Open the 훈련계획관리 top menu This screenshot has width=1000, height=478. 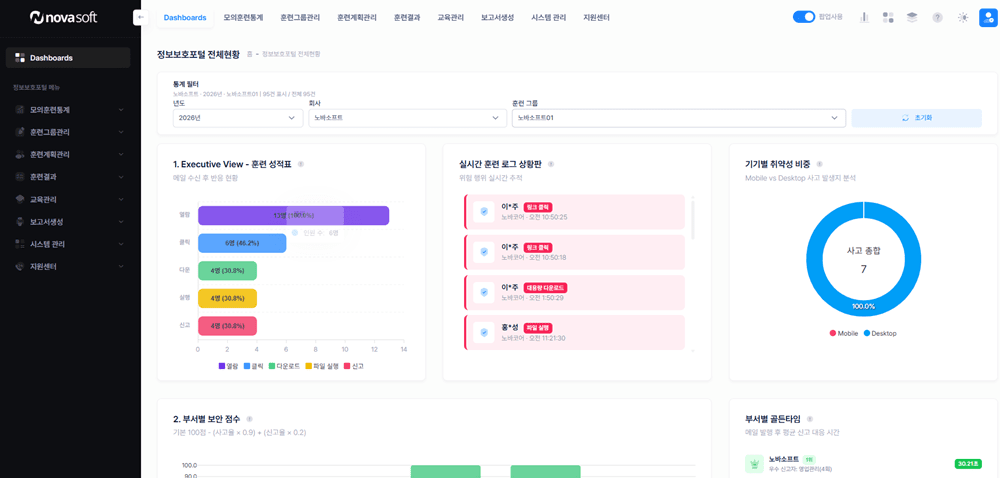[x=357, y=18]
